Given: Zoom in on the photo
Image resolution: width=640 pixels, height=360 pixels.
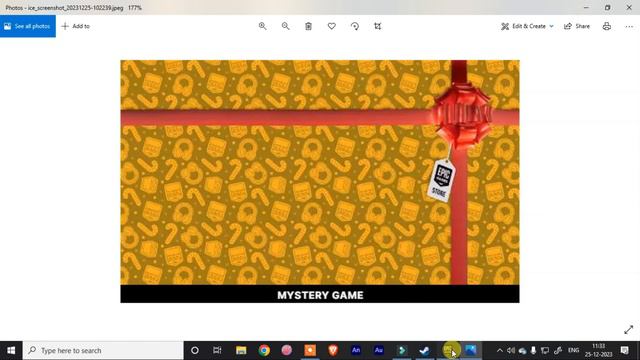Looking at the screenshot, I should (x=262, y=26).
